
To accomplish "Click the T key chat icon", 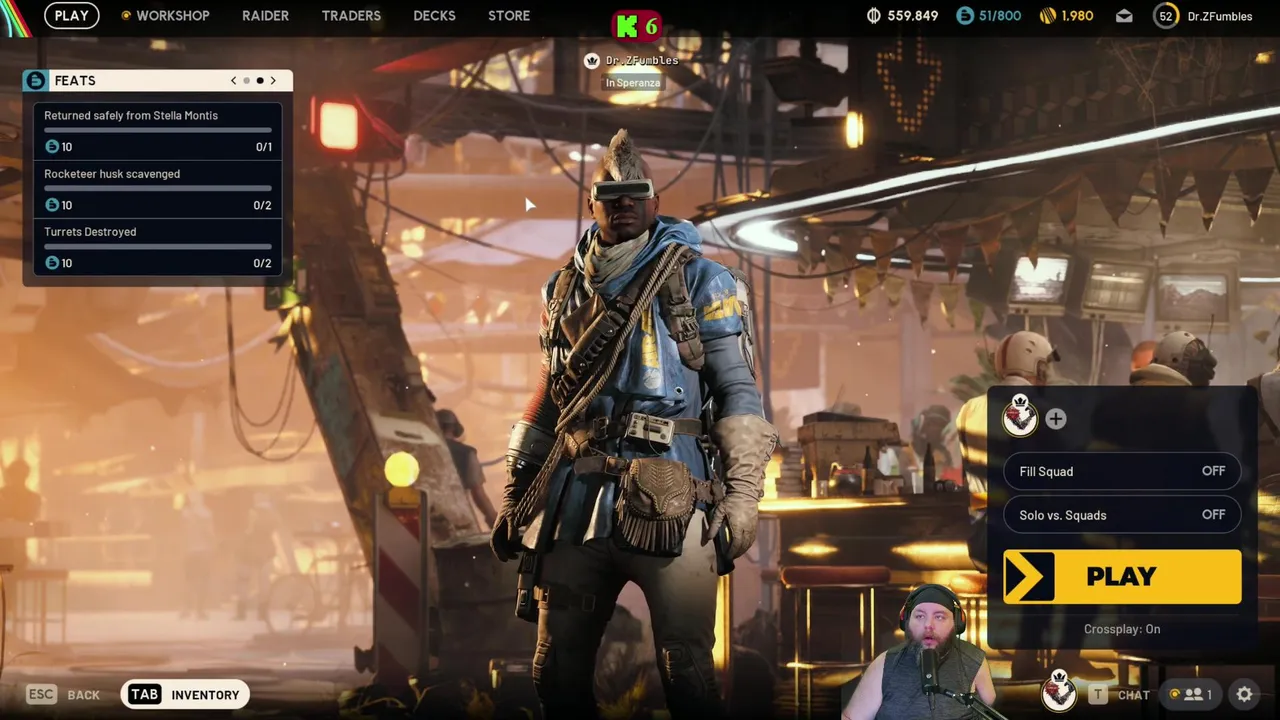I will 1098,694.
